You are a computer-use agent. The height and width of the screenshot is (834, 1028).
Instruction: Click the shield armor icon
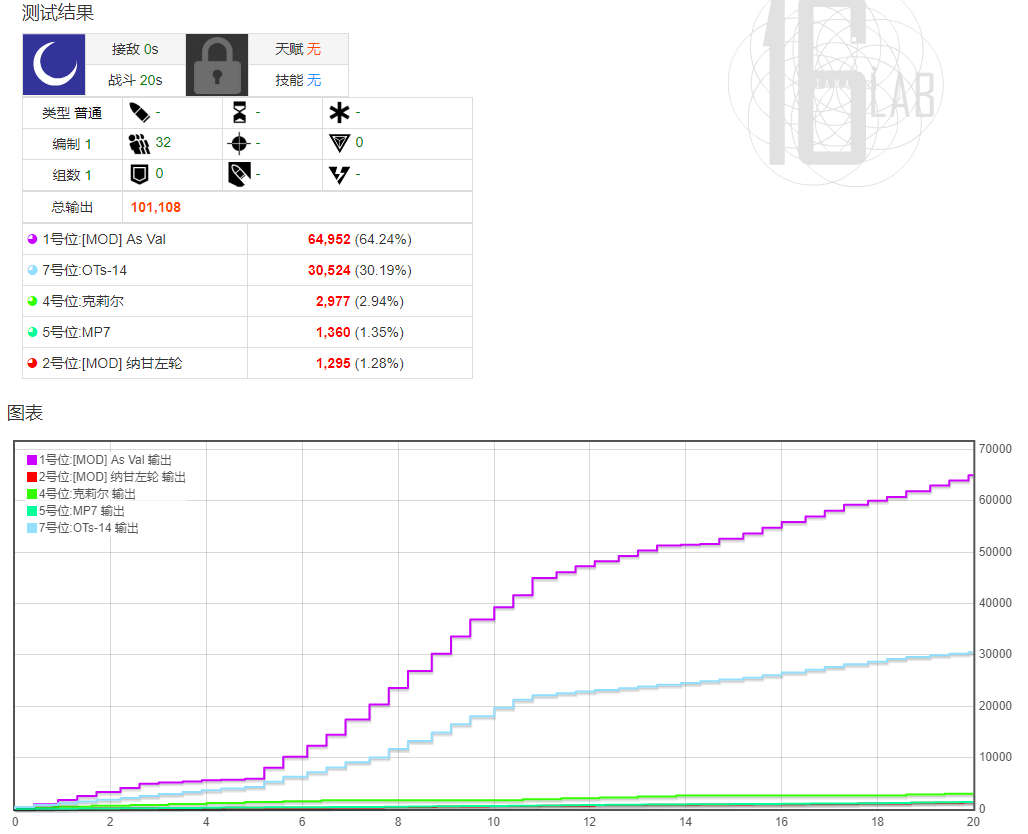tap(139, 175)
